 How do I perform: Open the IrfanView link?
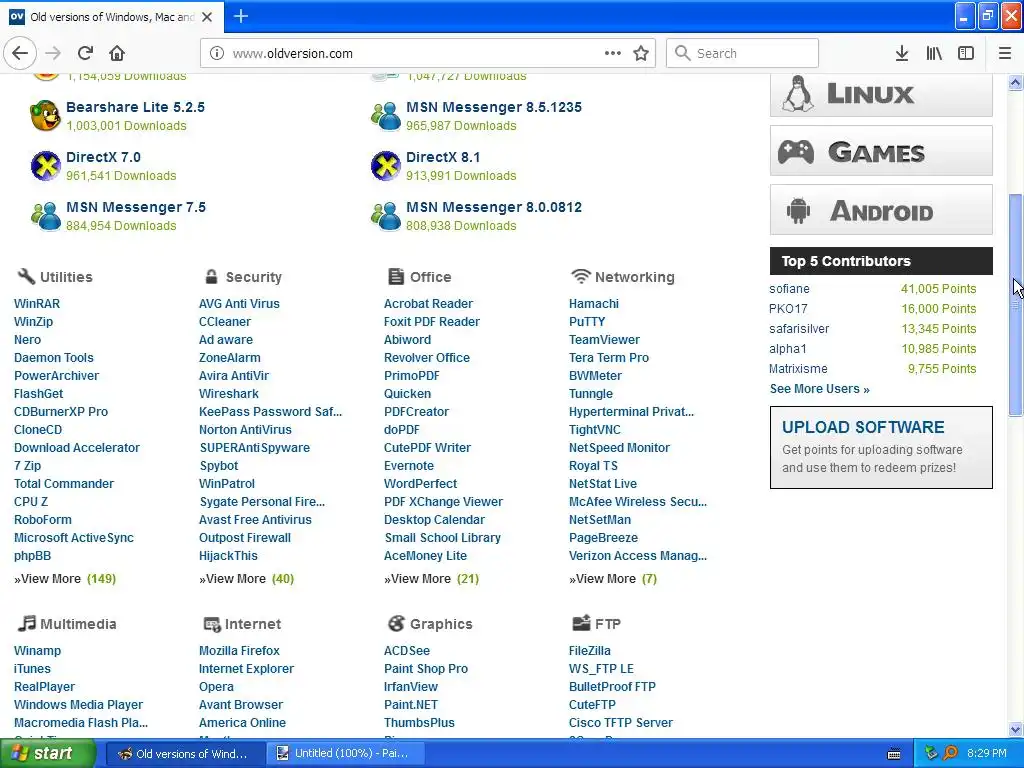(410, 686)
